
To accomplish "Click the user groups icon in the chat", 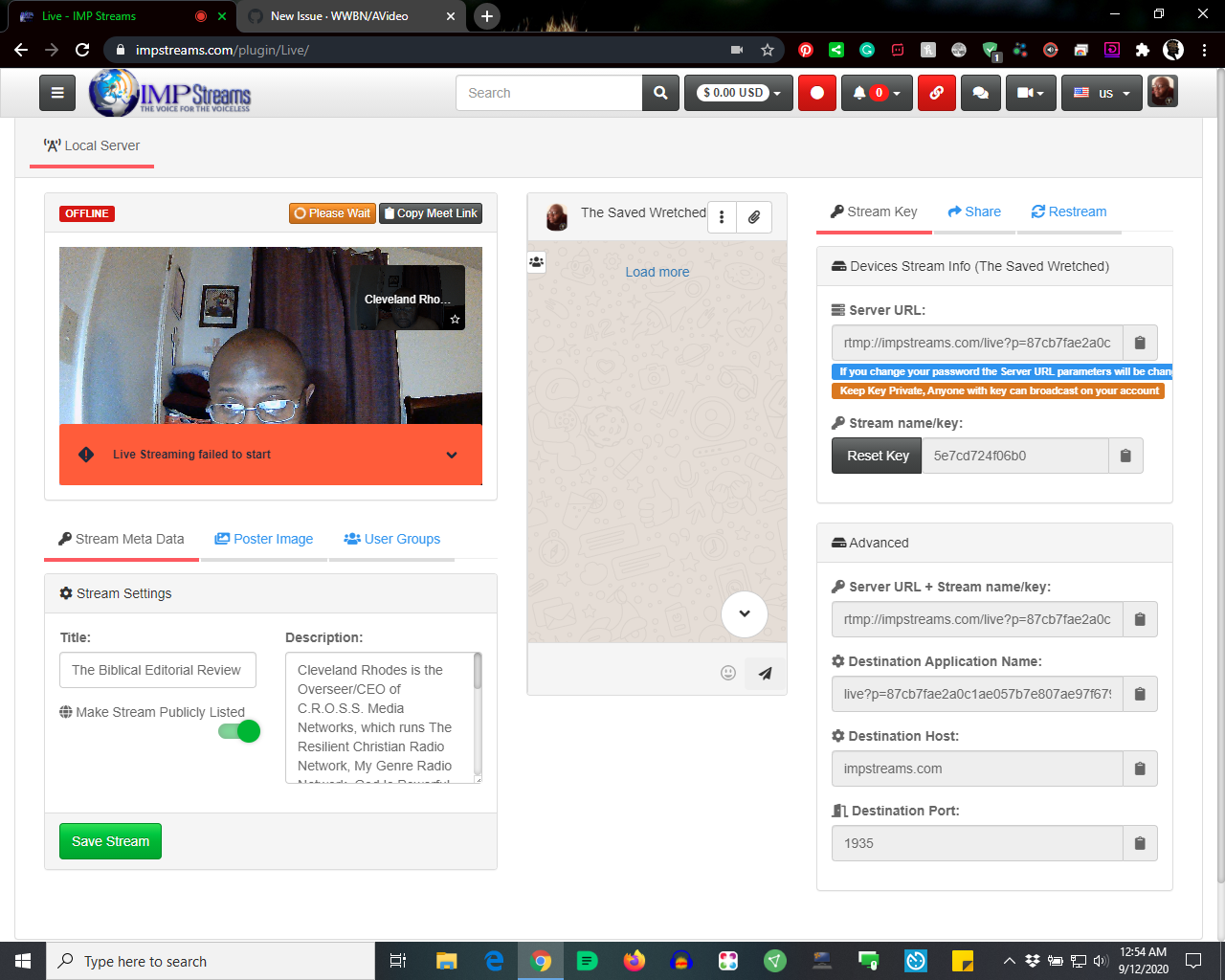I will coord(536,261).
